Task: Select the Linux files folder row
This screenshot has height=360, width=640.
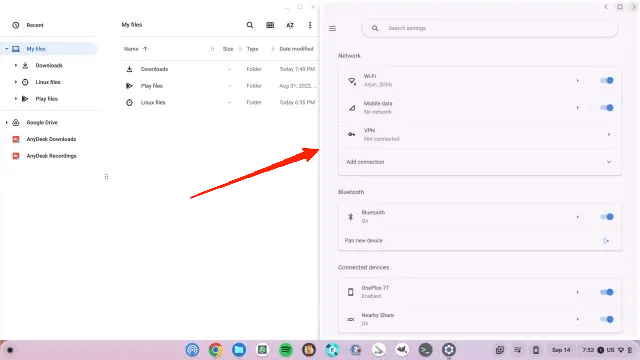Action: pos(220,102)
